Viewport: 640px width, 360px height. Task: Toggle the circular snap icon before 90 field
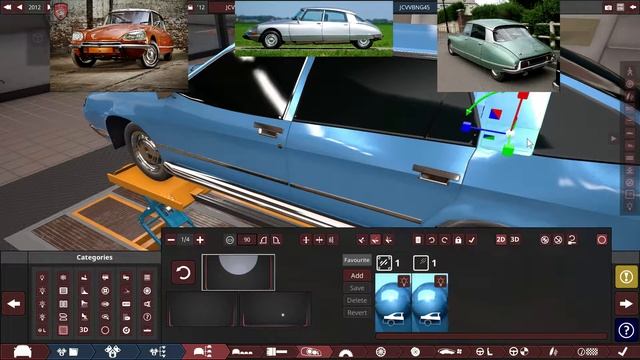pyautogui.click(x=230, y=240)
